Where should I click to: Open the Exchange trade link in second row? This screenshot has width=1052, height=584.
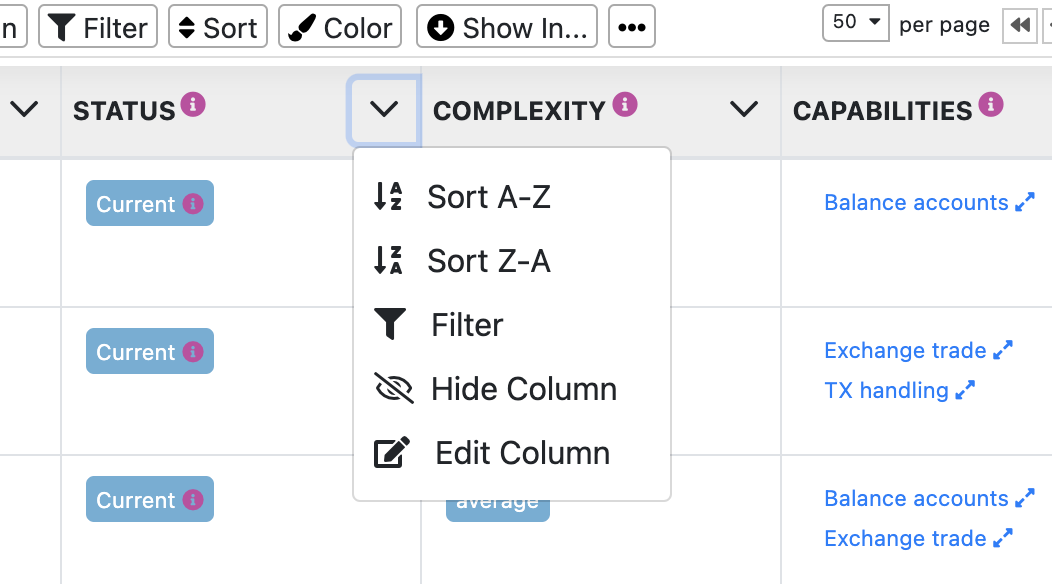(905, 350)
